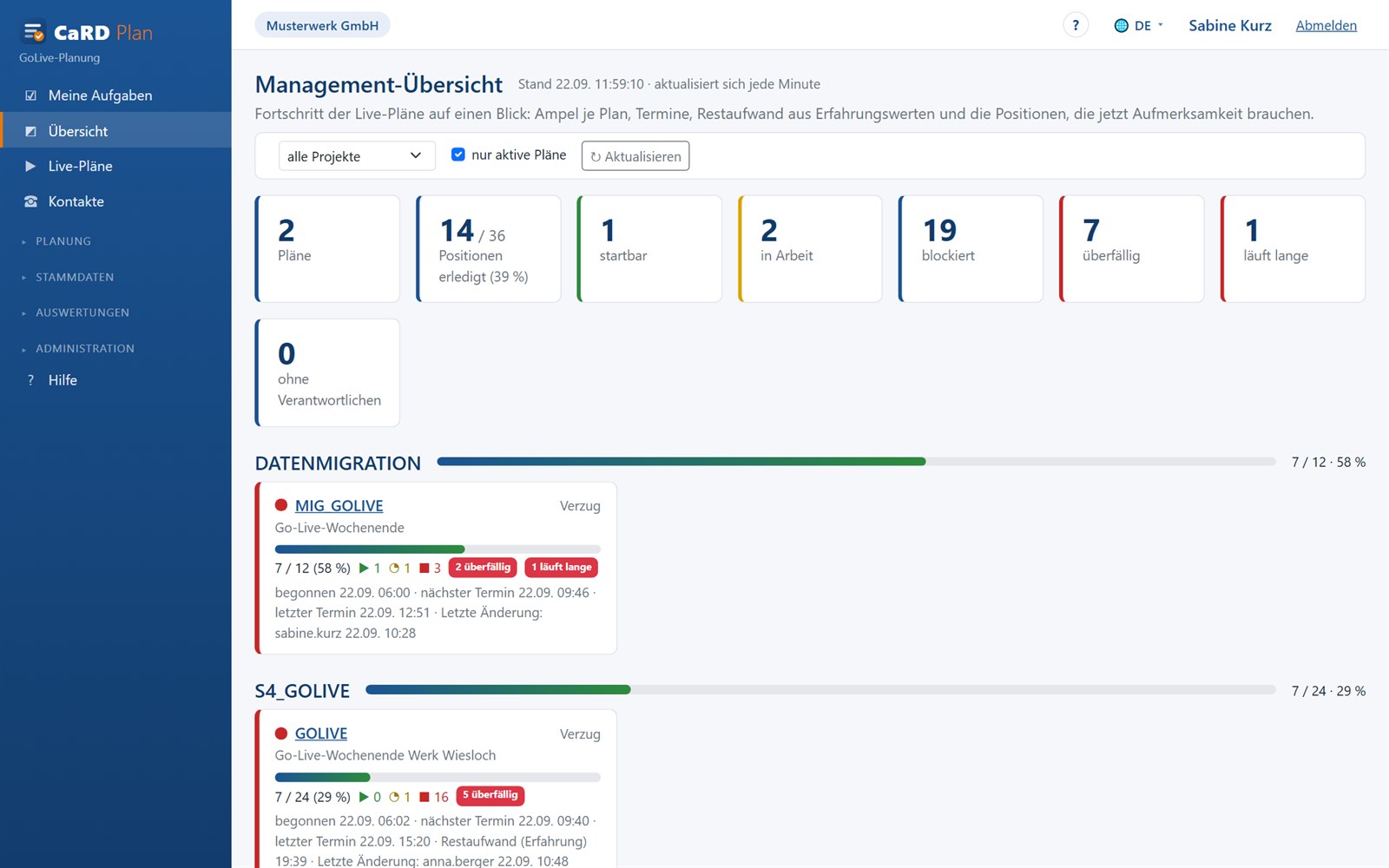
Task: Click the DATENMIGRATION project progress bar
Action: (856, 462)
